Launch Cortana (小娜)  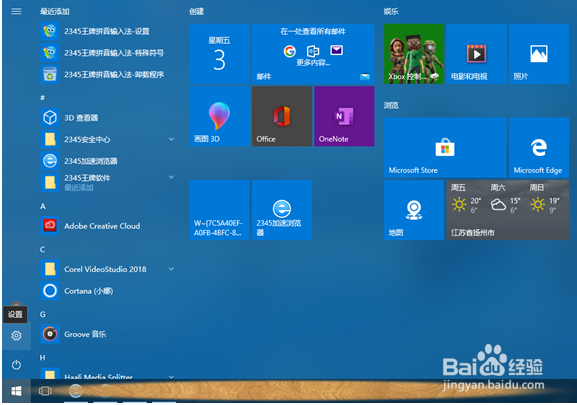click(107, 291)
